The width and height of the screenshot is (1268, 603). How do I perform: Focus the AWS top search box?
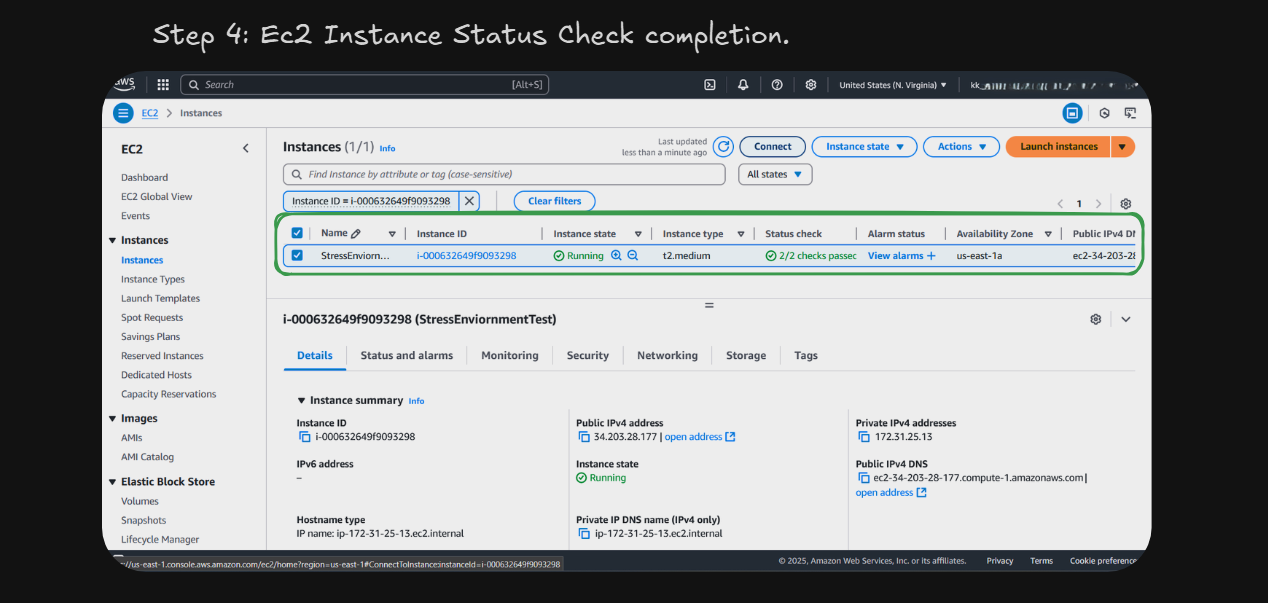point(364,85)
